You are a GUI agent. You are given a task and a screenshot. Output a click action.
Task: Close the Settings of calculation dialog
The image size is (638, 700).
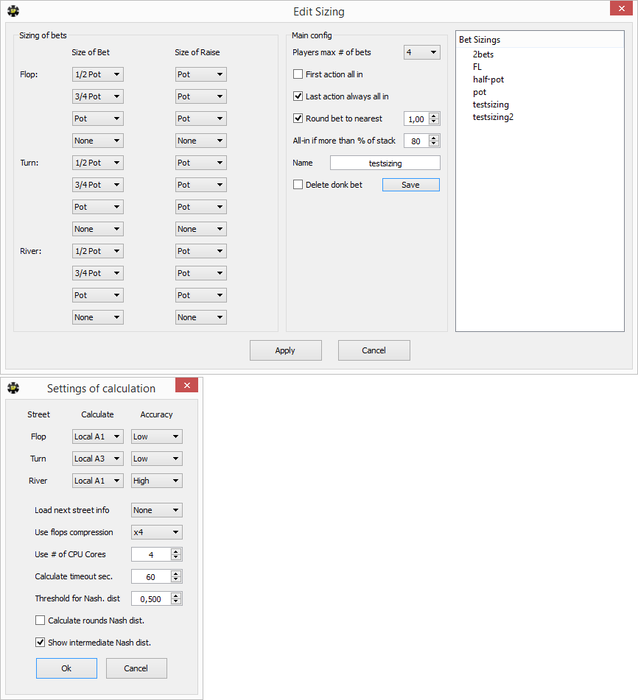187,385
